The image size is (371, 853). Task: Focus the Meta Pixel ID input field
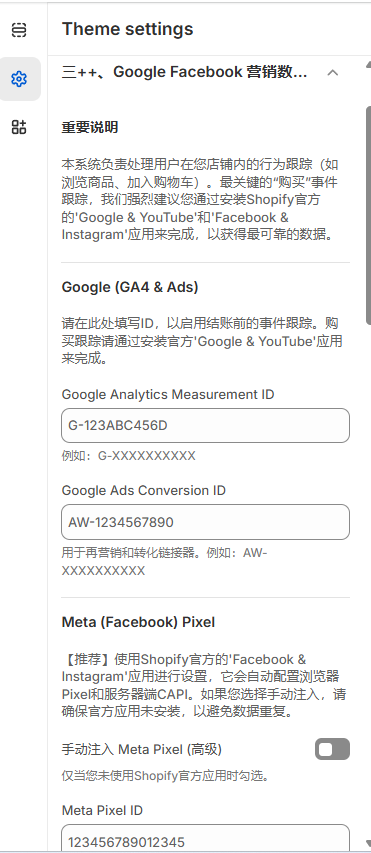pyautogui.click(x=206, y=838)
